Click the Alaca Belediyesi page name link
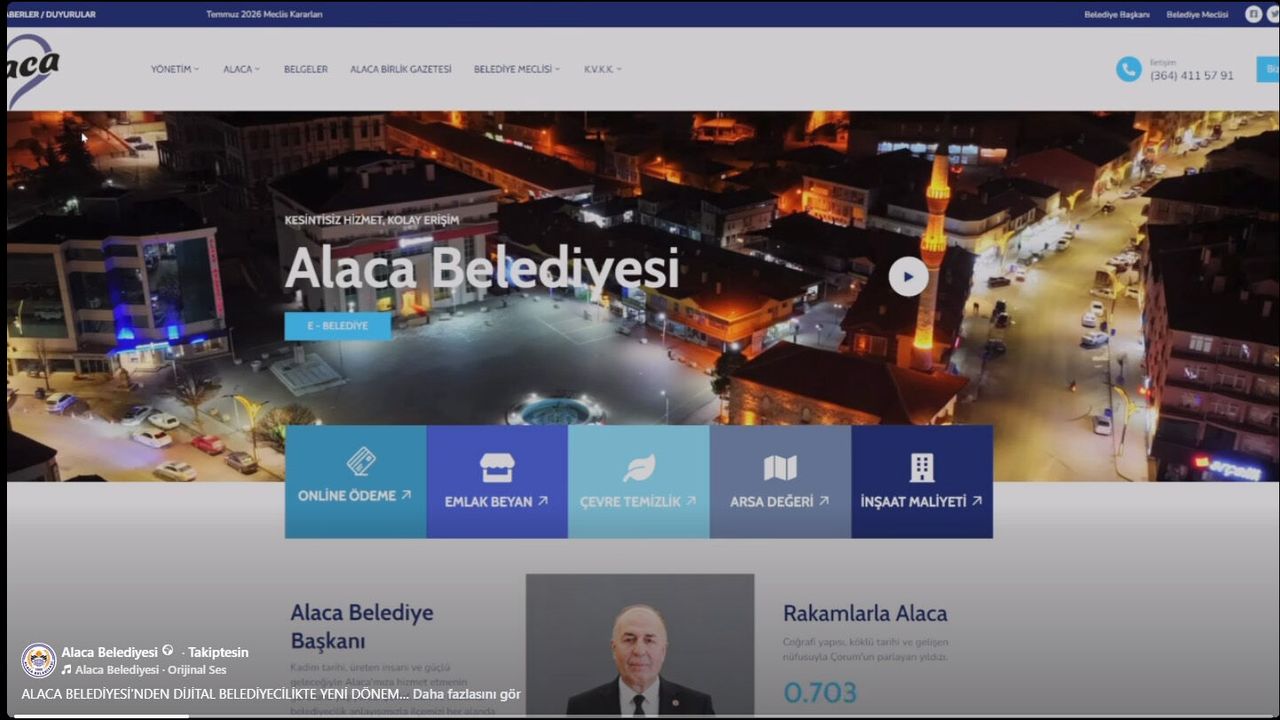1280x720 pixels. pyautogui.click(x=109, y=652)
